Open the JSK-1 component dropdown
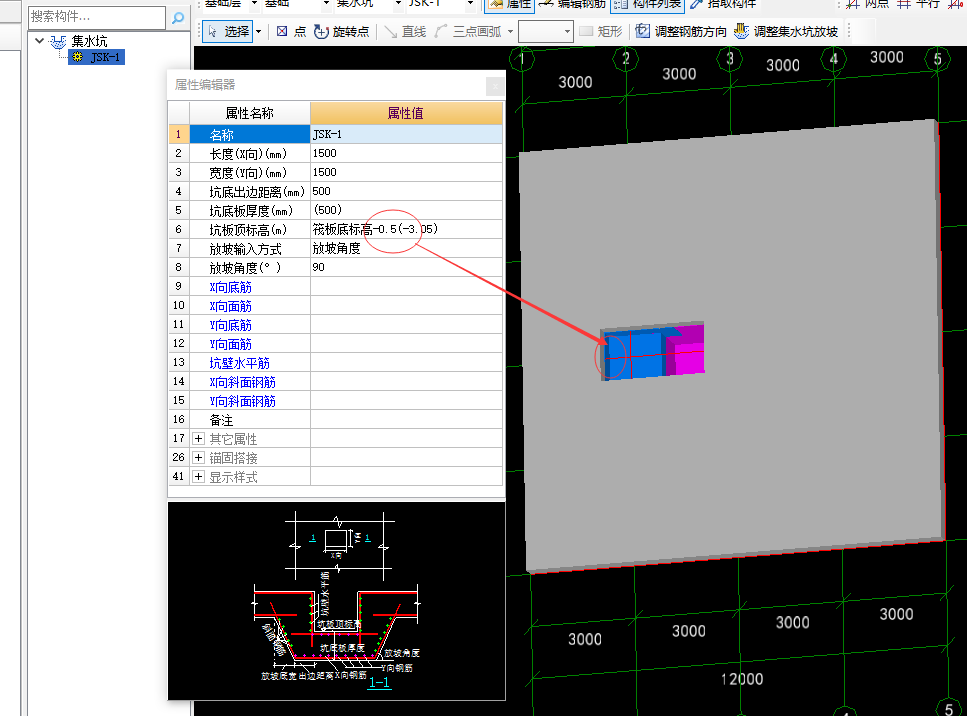The width and height of the screenshot is (967, 716). (471, 4)
